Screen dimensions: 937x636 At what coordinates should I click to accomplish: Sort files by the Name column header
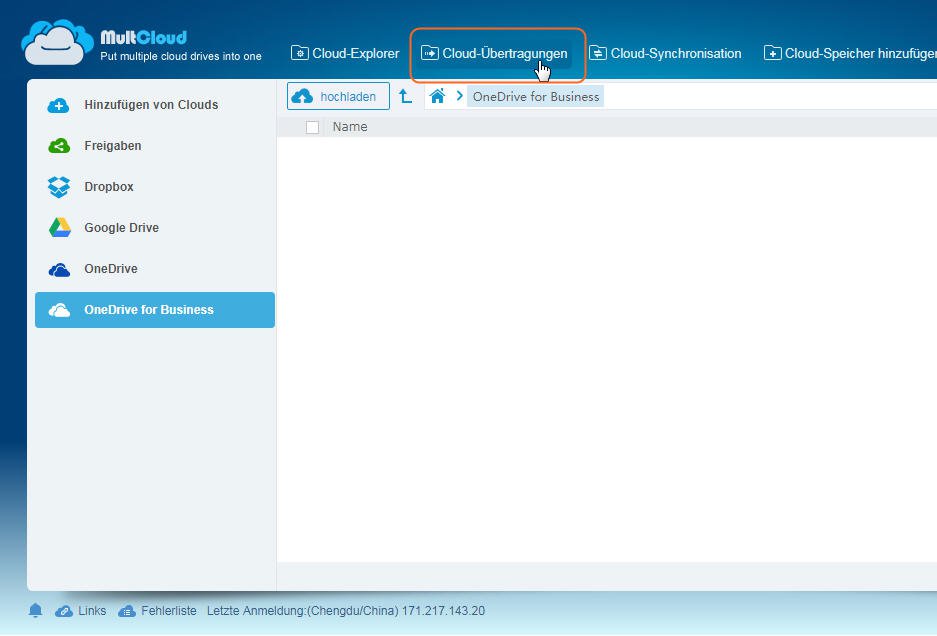[350, 127]
